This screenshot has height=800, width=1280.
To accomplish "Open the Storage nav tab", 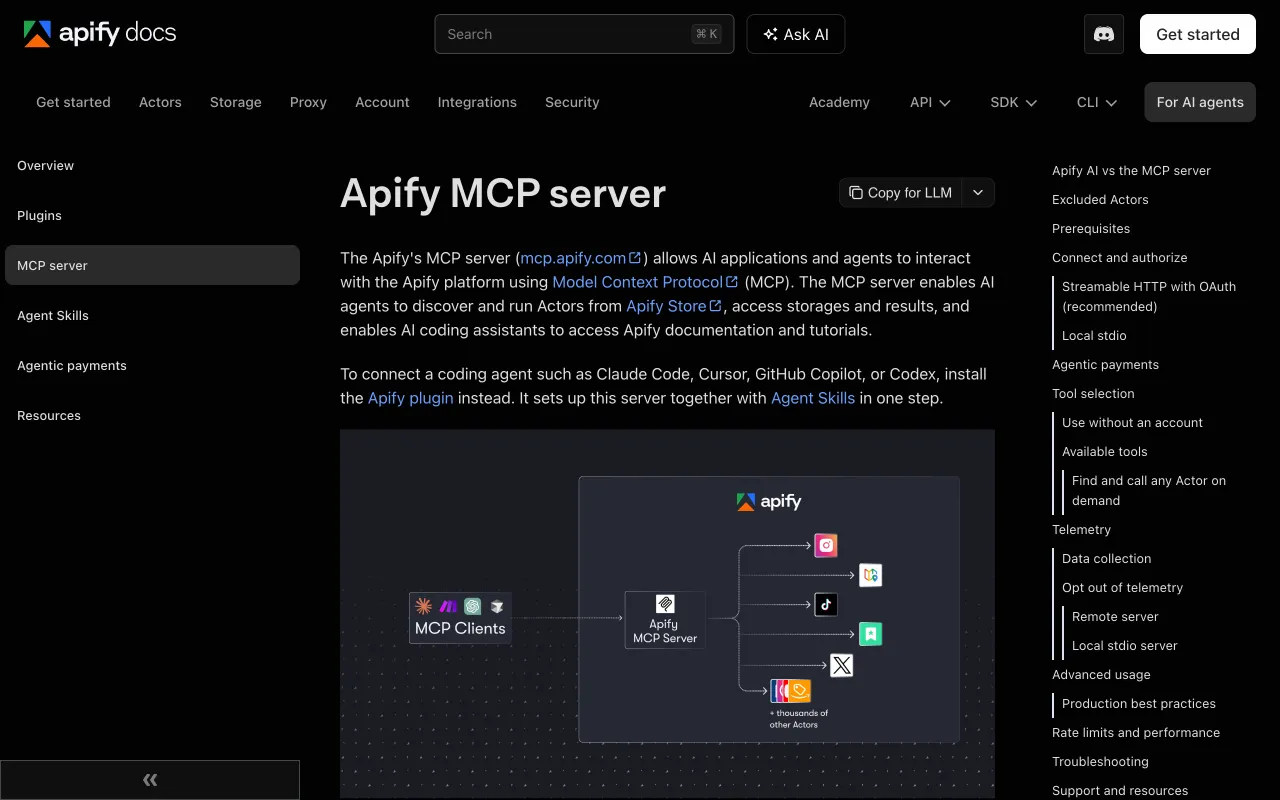I will click(236, 102).
